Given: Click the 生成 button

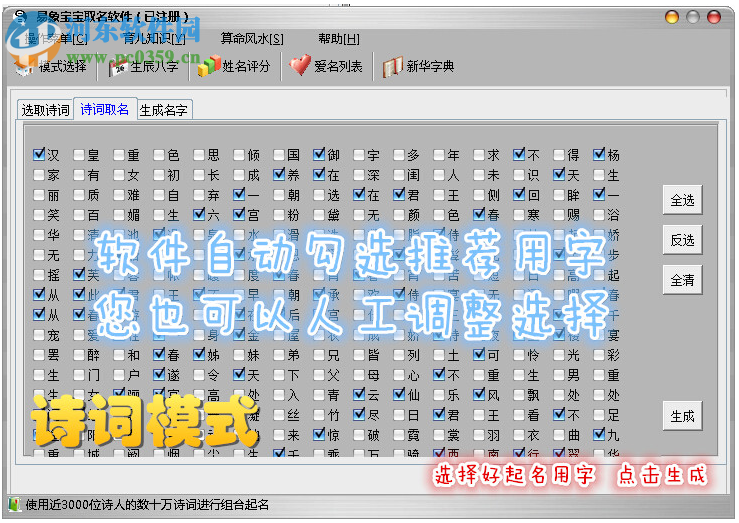Looking at the screenshot, I should tap(682, 416).
